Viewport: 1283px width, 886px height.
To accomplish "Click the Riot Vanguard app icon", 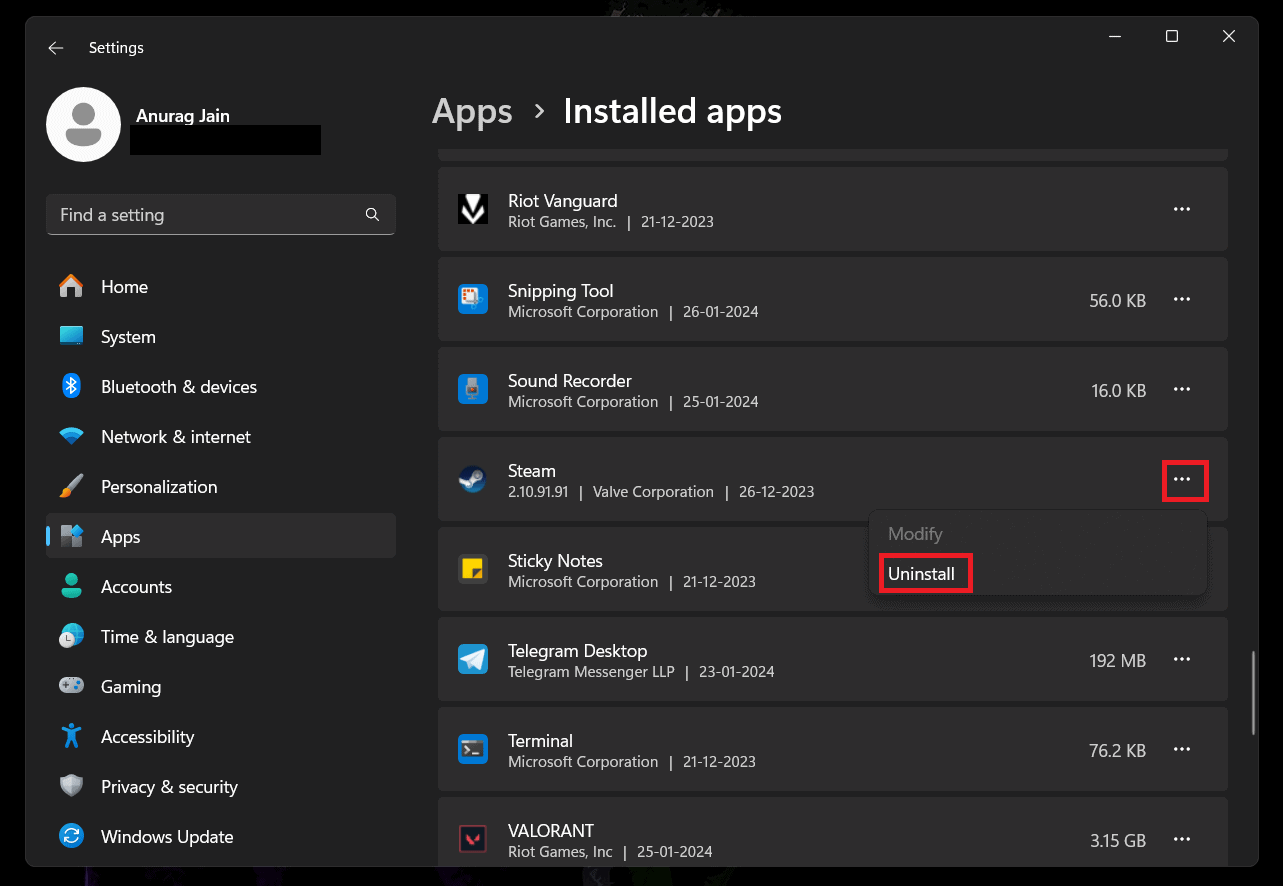I will [472, 210].
